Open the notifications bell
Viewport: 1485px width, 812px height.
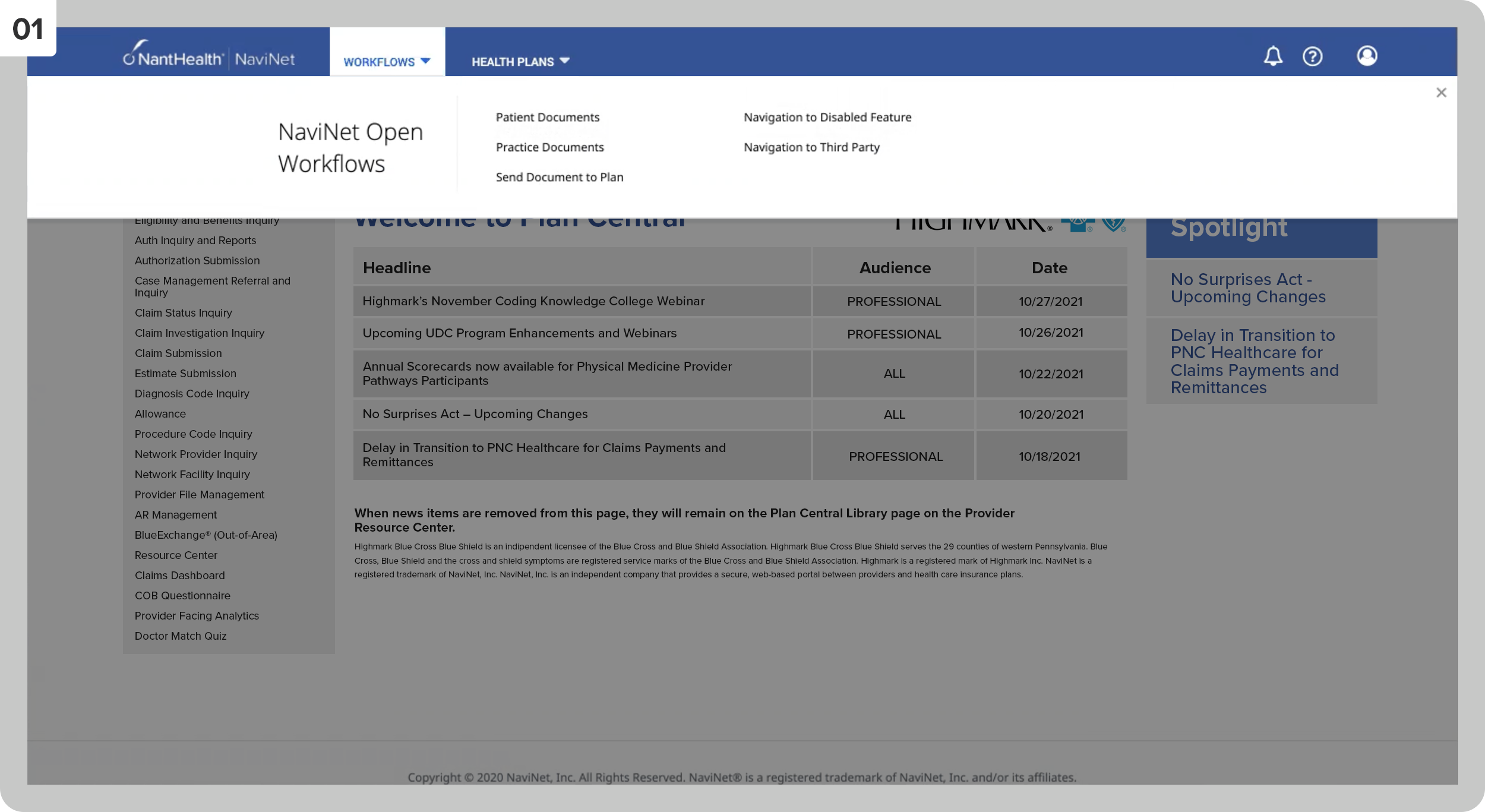(x=1272, y=56)
